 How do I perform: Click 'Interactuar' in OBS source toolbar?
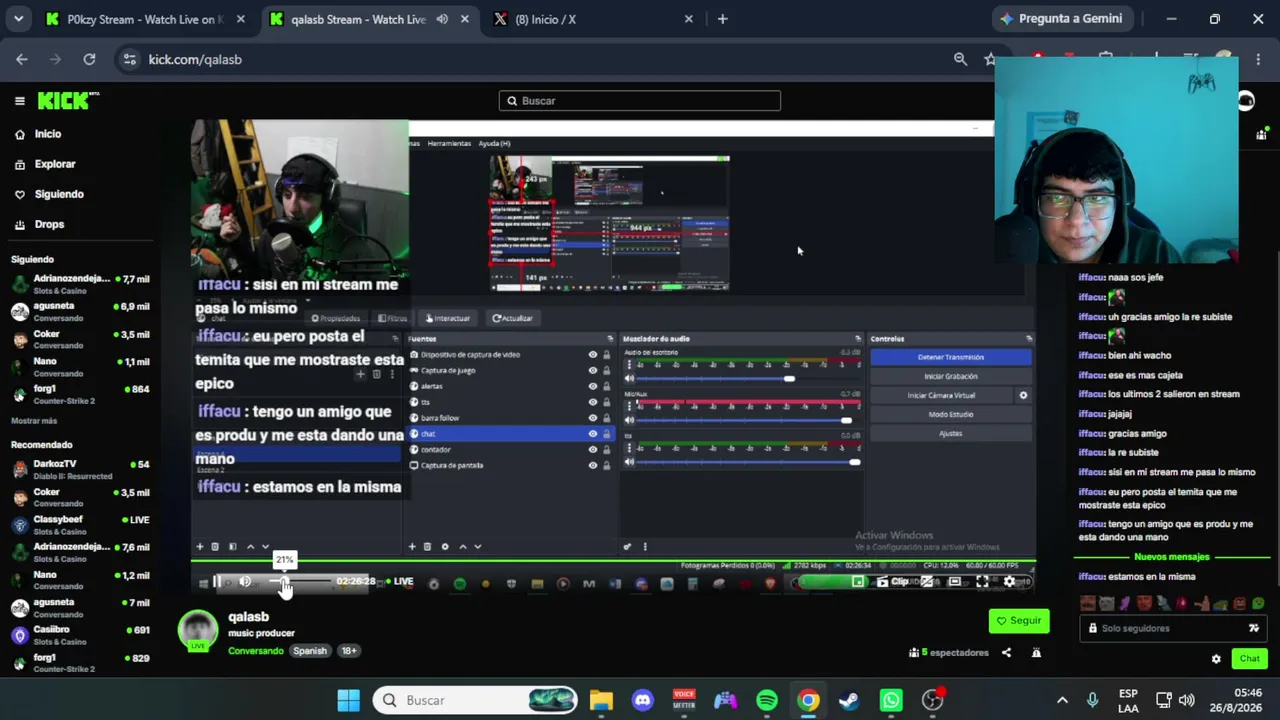[448, 319]
